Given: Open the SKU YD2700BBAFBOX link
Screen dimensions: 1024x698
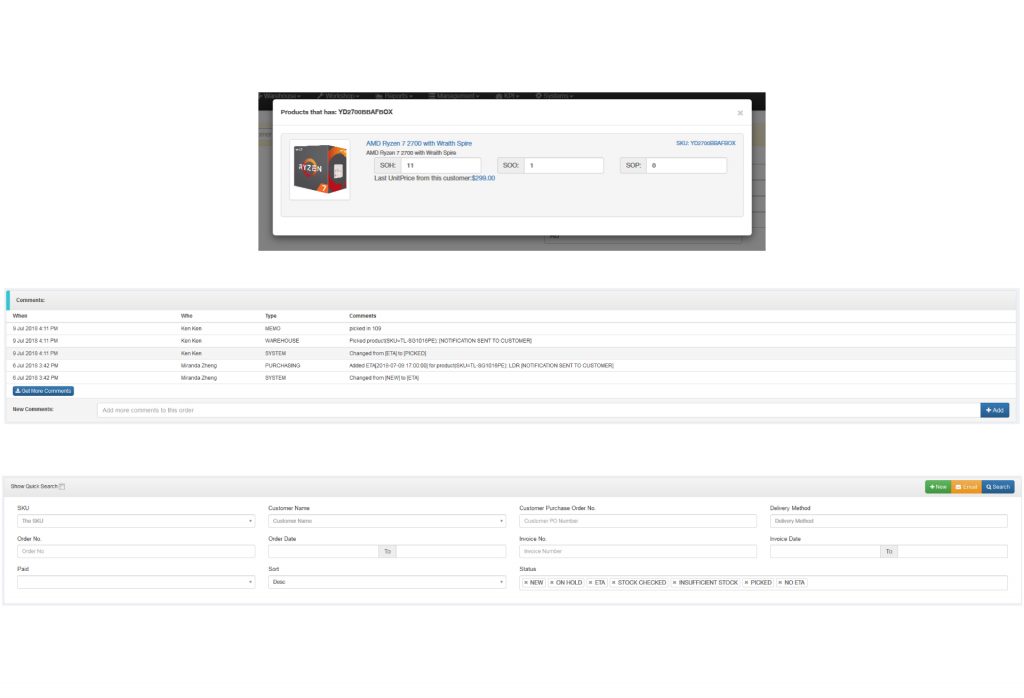Looking at the screenshot, I should (705, 143).
